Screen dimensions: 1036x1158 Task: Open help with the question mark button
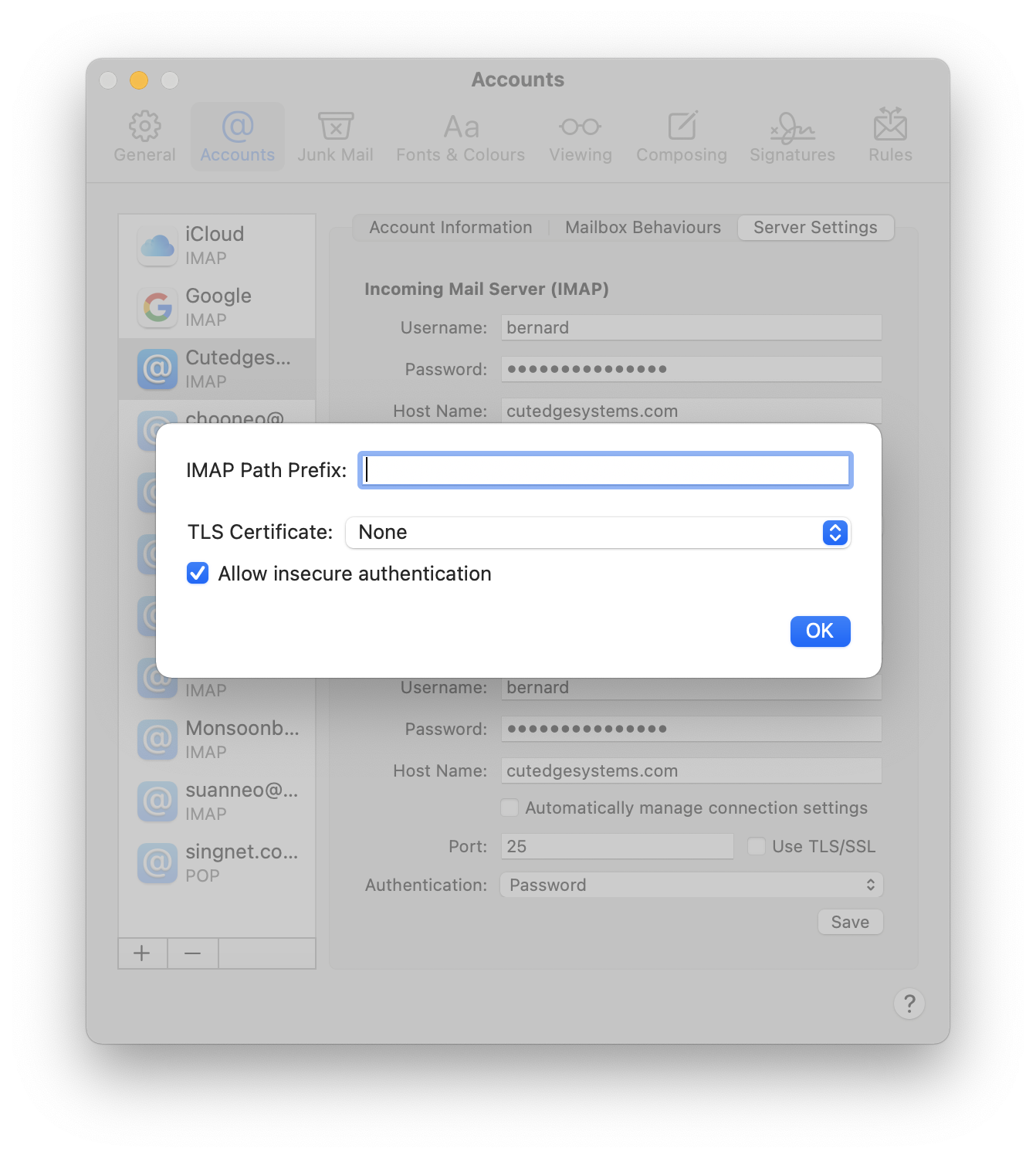[909, 1004]
